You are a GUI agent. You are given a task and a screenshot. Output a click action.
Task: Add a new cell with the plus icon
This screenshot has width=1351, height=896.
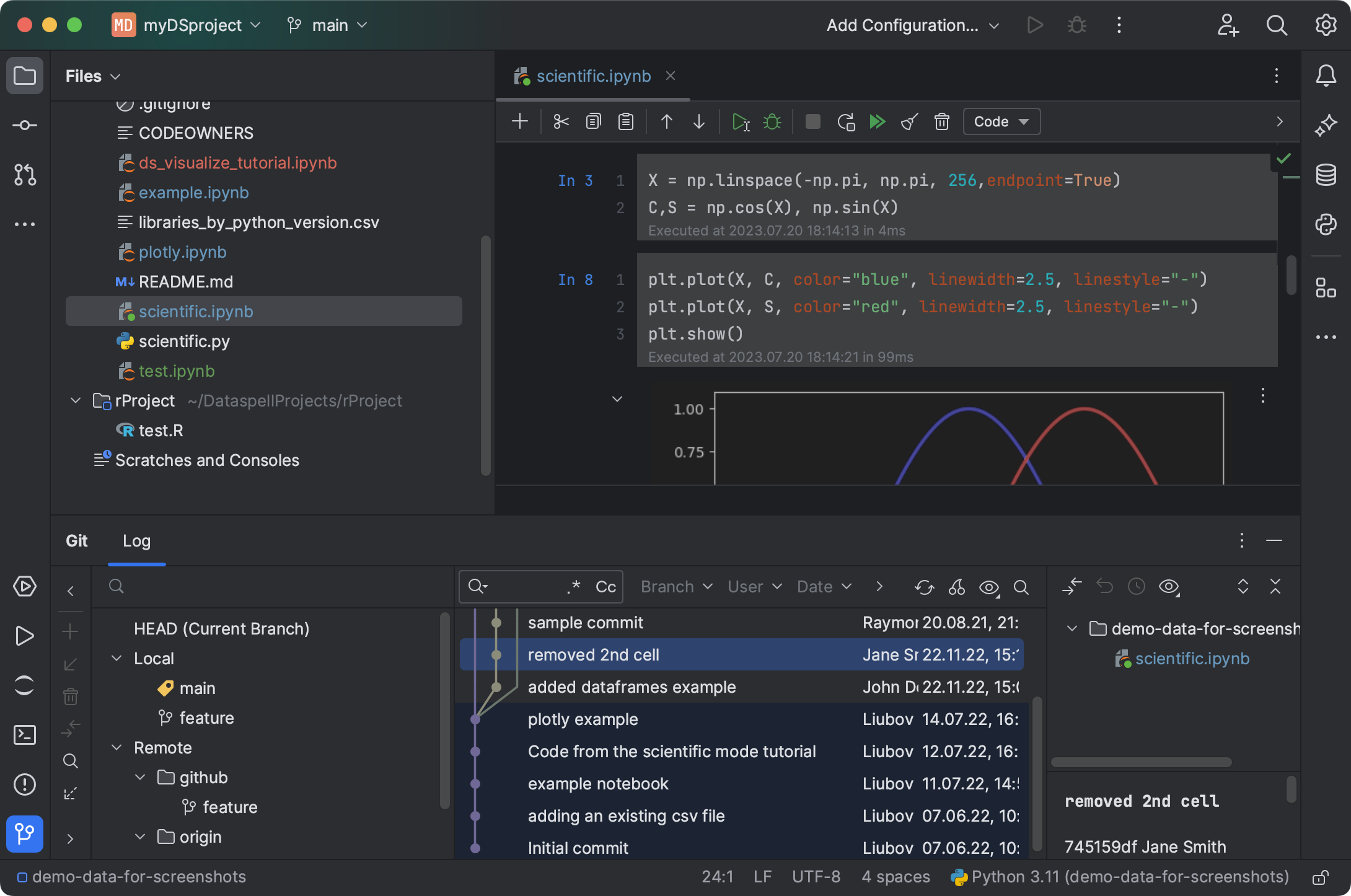[x=520, y=121]
